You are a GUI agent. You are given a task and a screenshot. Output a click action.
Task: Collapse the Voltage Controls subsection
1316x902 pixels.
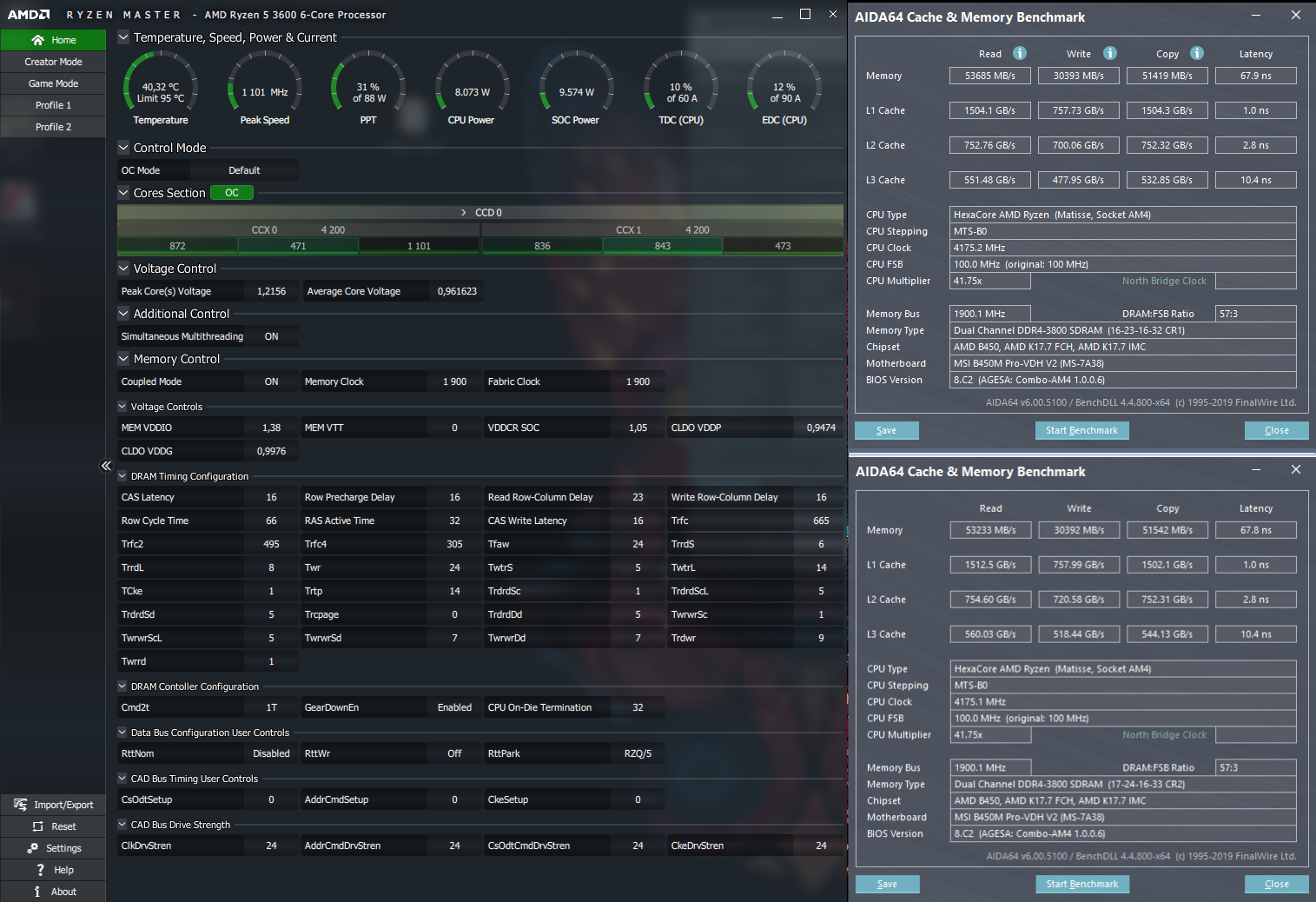click(122, 407)
